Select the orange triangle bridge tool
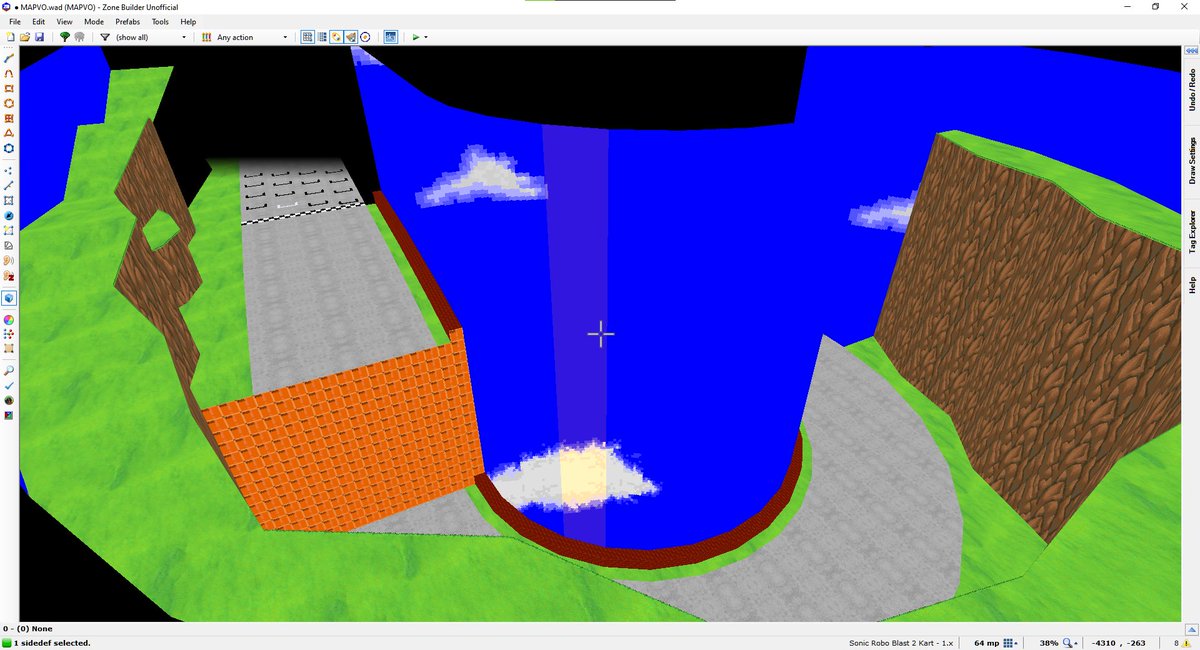This screenshot has width=1200, height=650. [9, 133]
